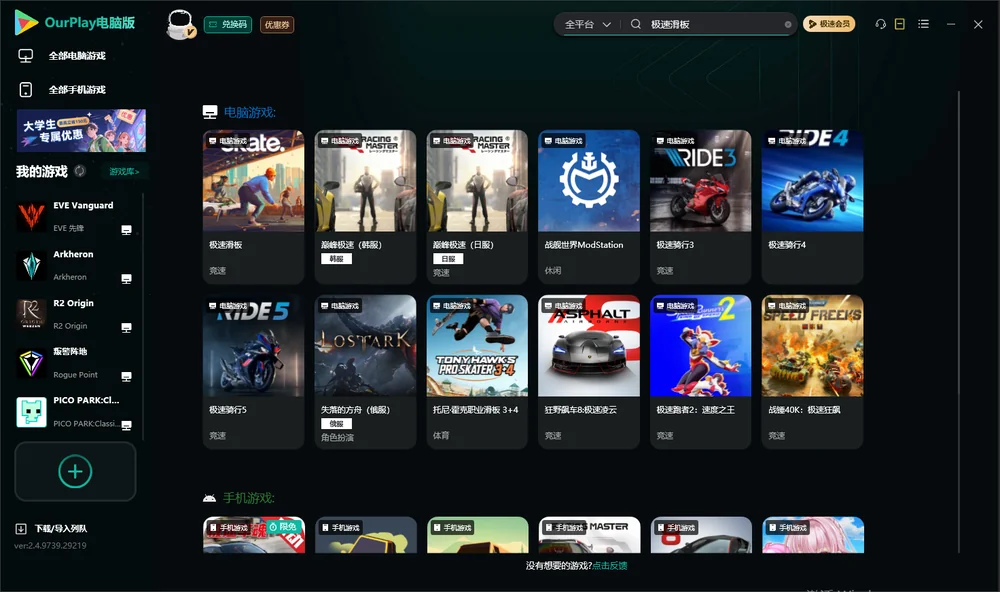Screen dimensions: 1000x592
Task: Click the 俄服 server tag on Lost Ark
Action: pyautogui.click(x=337, y=424)
